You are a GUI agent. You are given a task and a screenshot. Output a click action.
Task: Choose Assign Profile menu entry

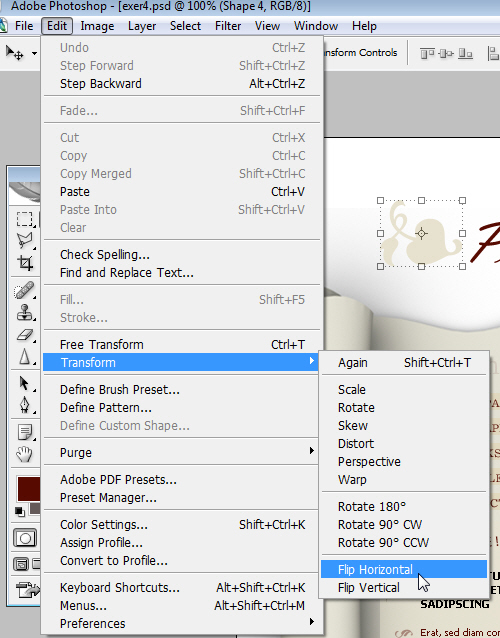(181, 542)
